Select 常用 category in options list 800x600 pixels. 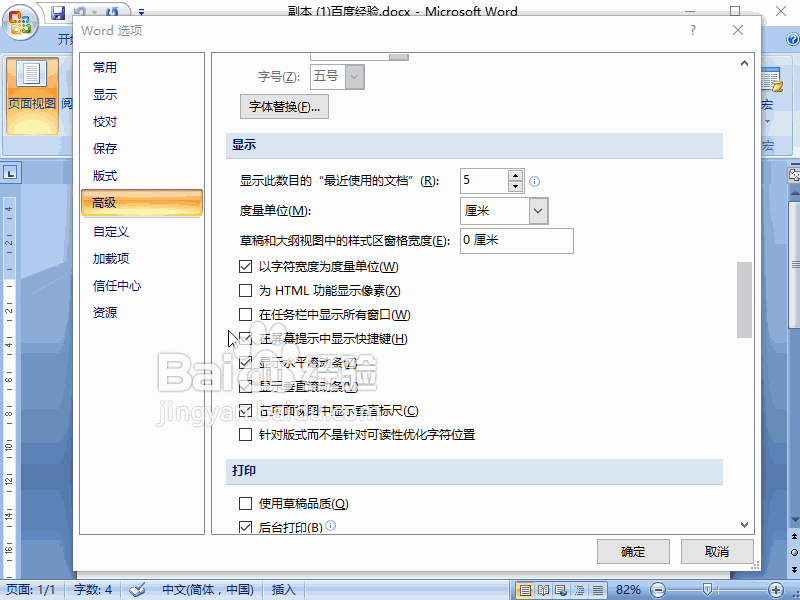point(105,67)
